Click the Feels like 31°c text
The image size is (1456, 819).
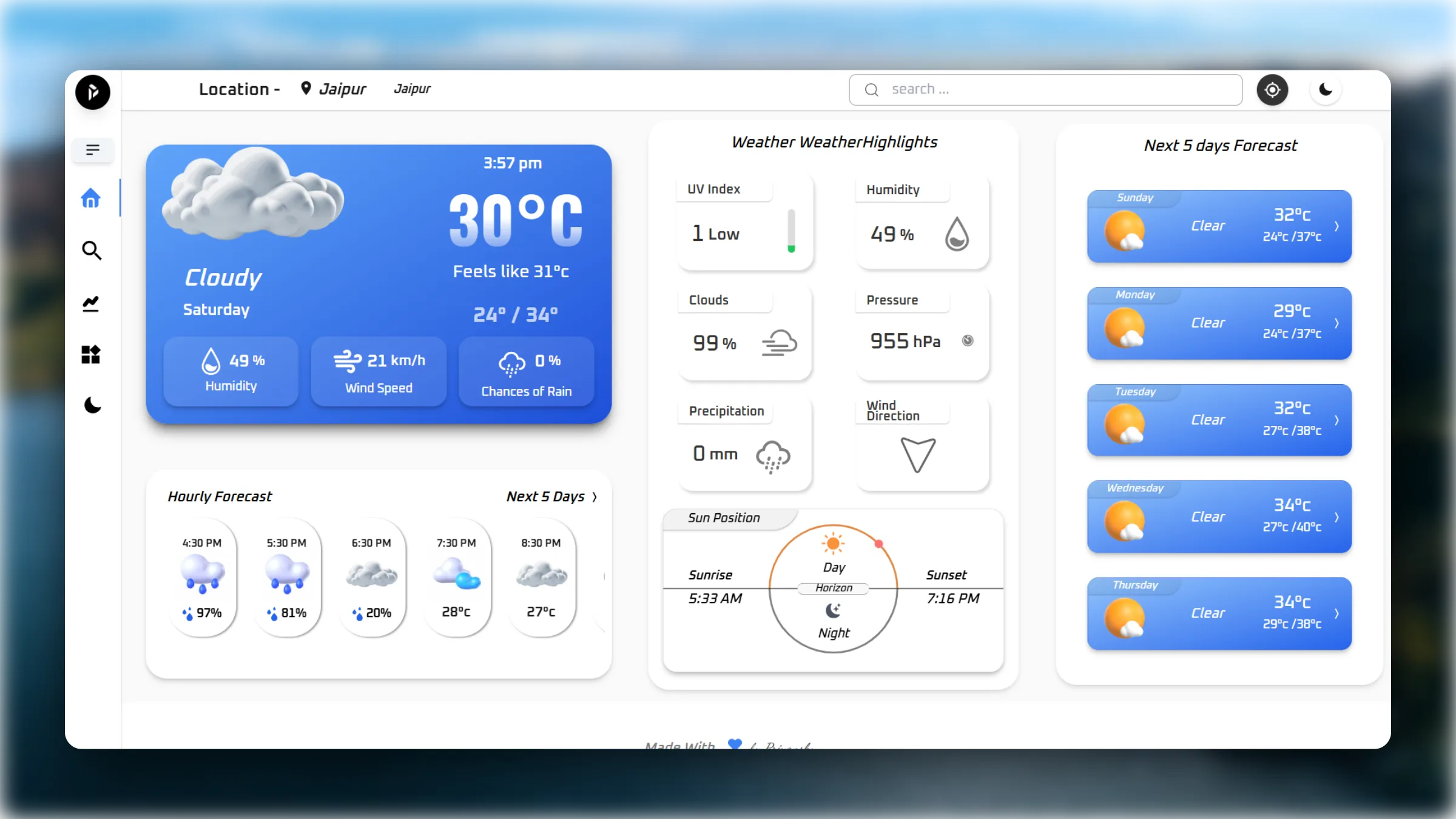tap(511, 272)
